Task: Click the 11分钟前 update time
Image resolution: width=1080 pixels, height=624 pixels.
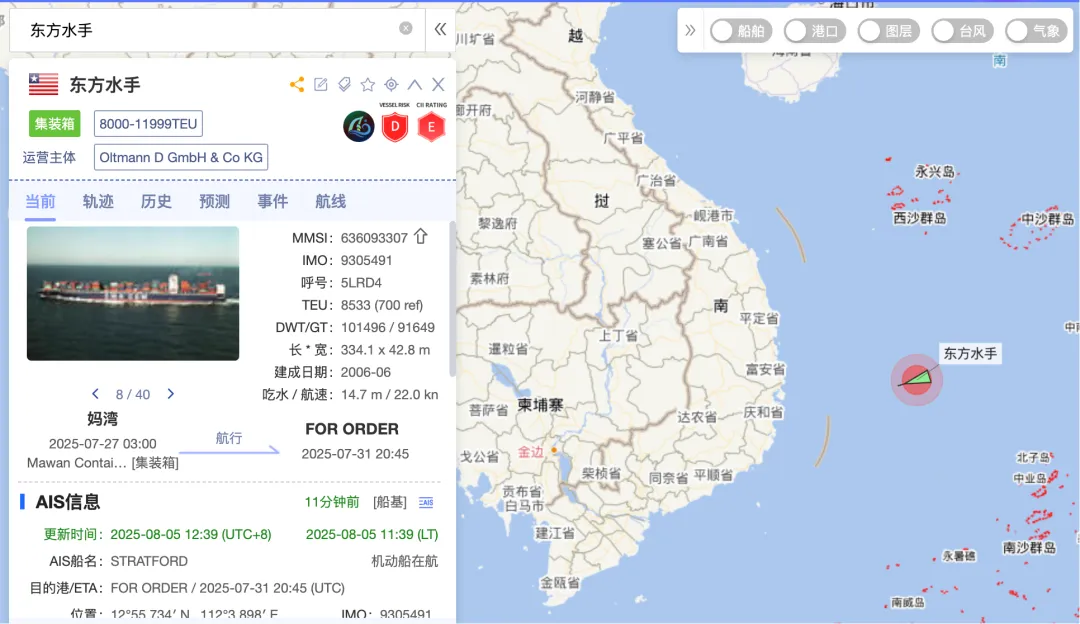Action: pos(332,502)
